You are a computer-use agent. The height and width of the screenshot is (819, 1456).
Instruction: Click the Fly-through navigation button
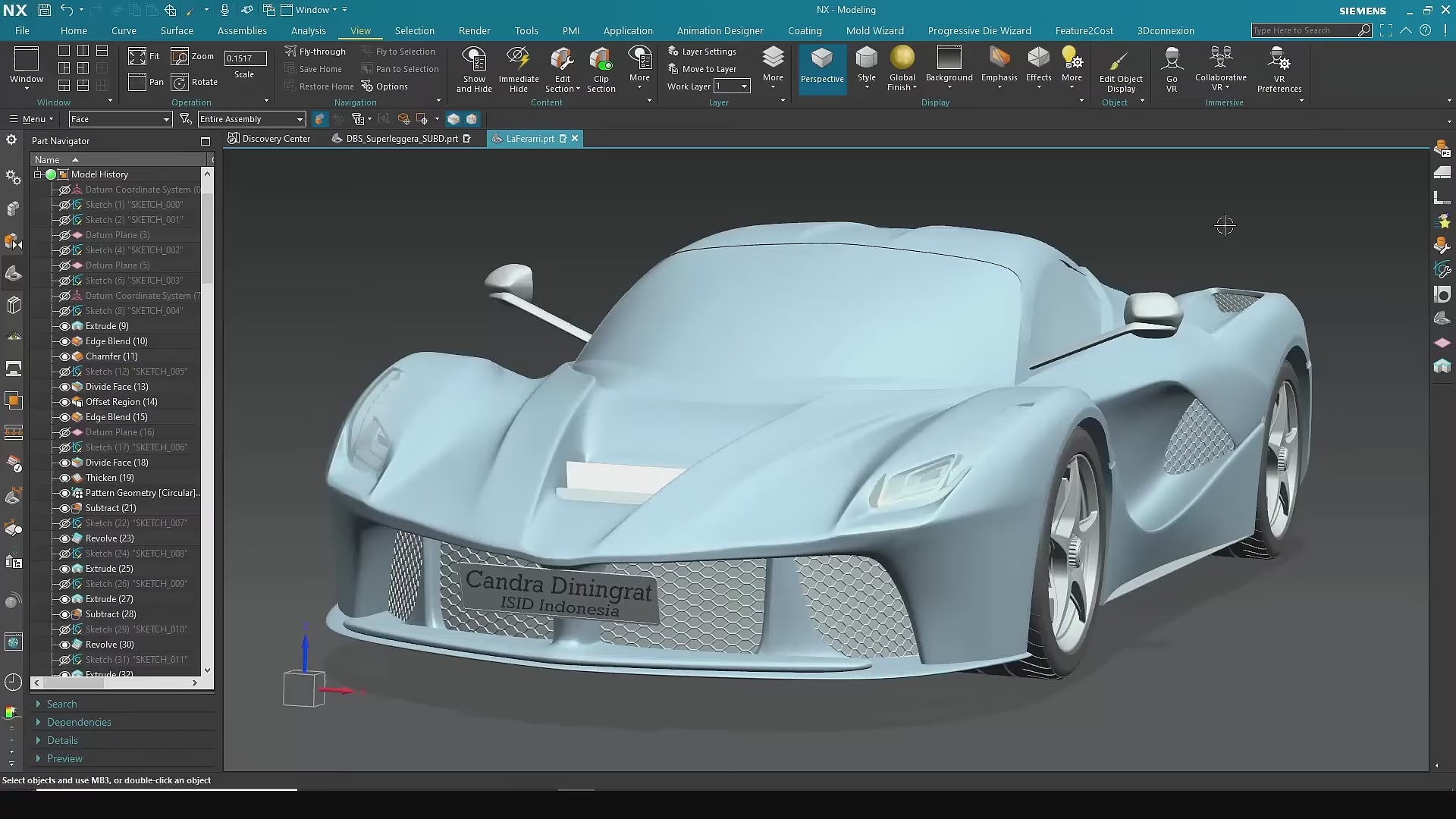[315, 52]
